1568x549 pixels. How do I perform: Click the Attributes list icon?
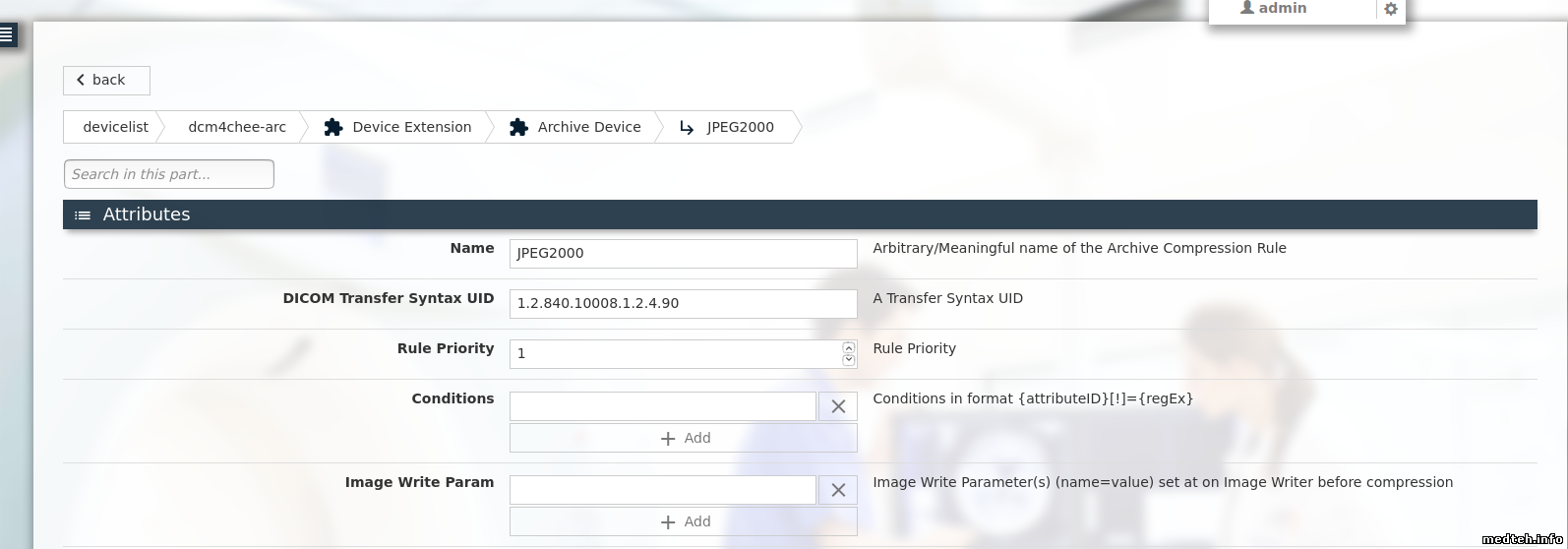point(83,214)
